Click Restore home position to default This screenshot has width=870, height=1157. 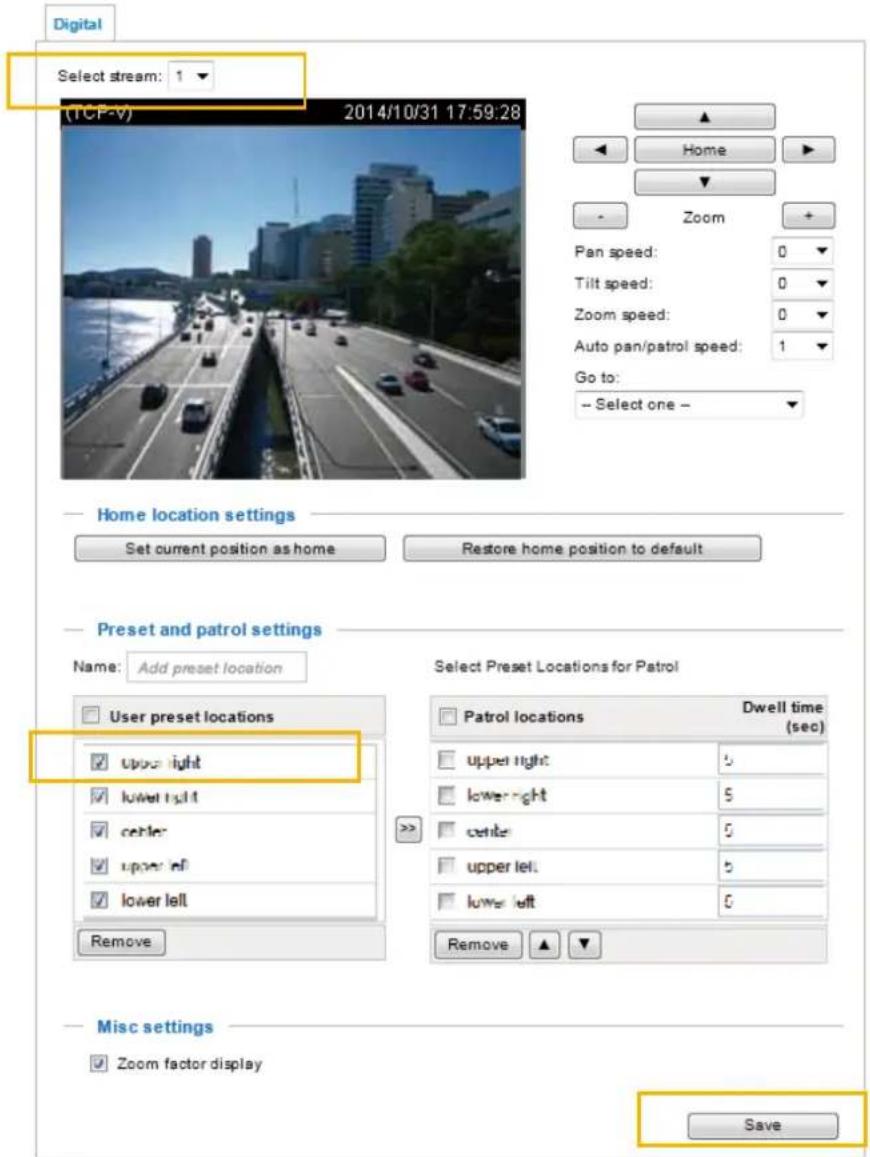pyautogui.click(x=581, y=548)
